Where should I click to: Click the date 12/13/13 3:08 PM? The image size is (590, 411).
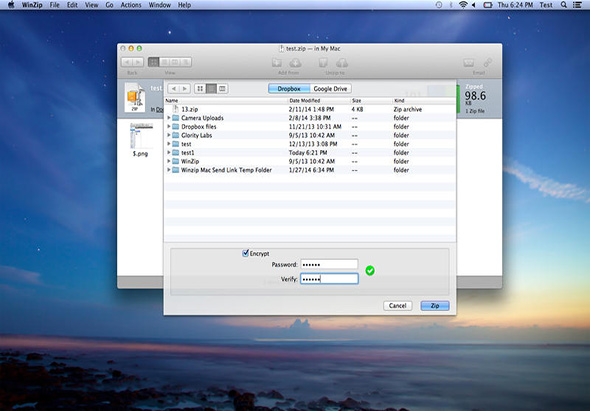tap(313, 144)
